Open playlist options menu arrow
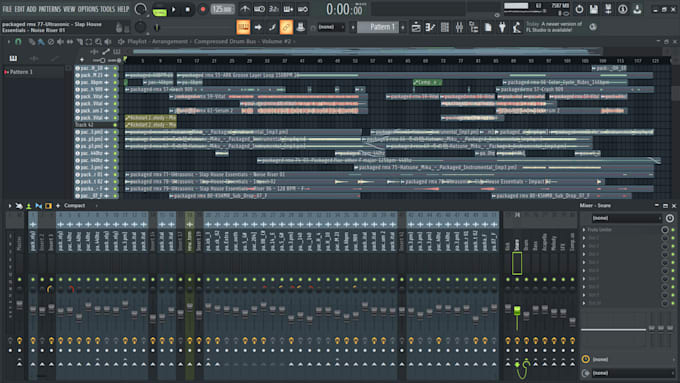This screenshot has height=383, width=680. point(8,42)
